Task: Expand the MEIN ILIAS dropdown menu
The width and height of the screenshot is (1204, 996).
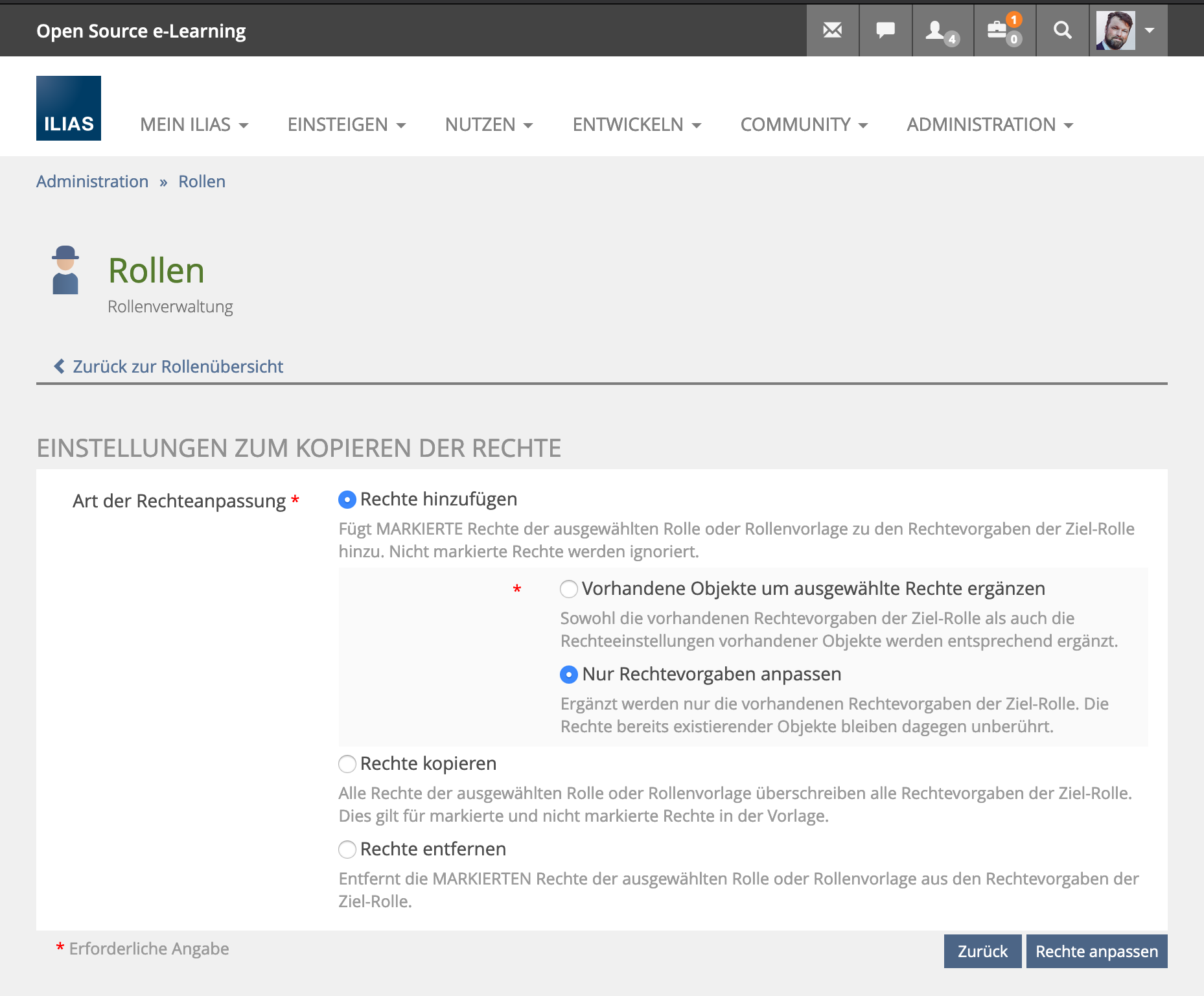Action: point(194,124)
